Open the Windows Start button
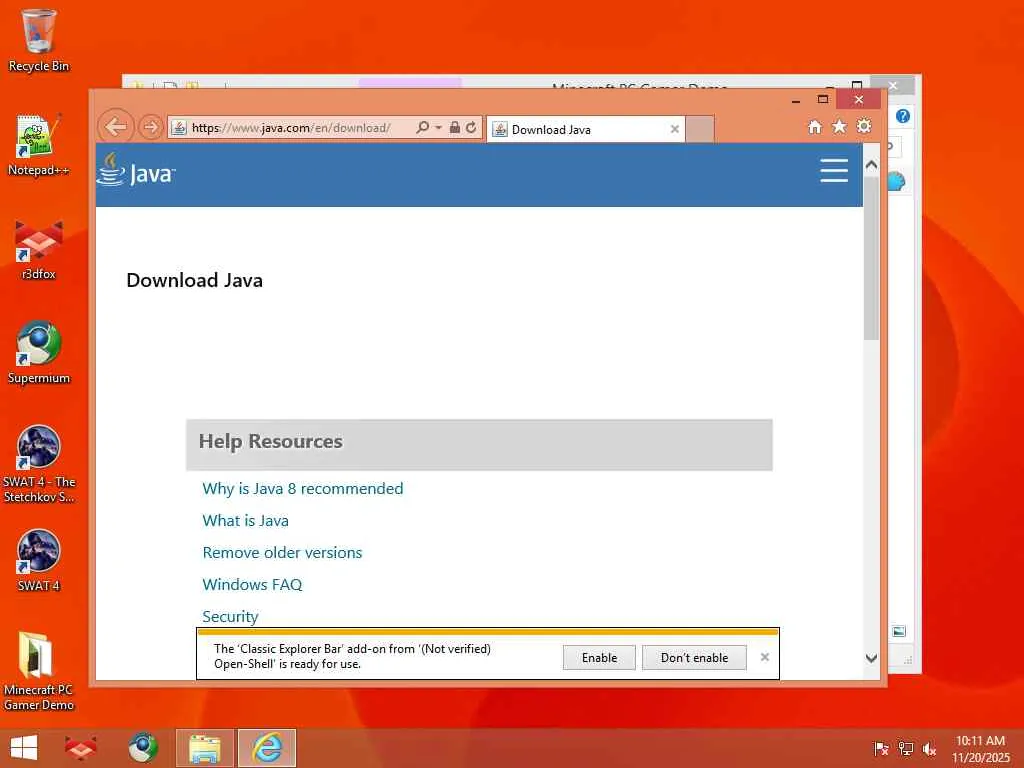 click(24, 748)
